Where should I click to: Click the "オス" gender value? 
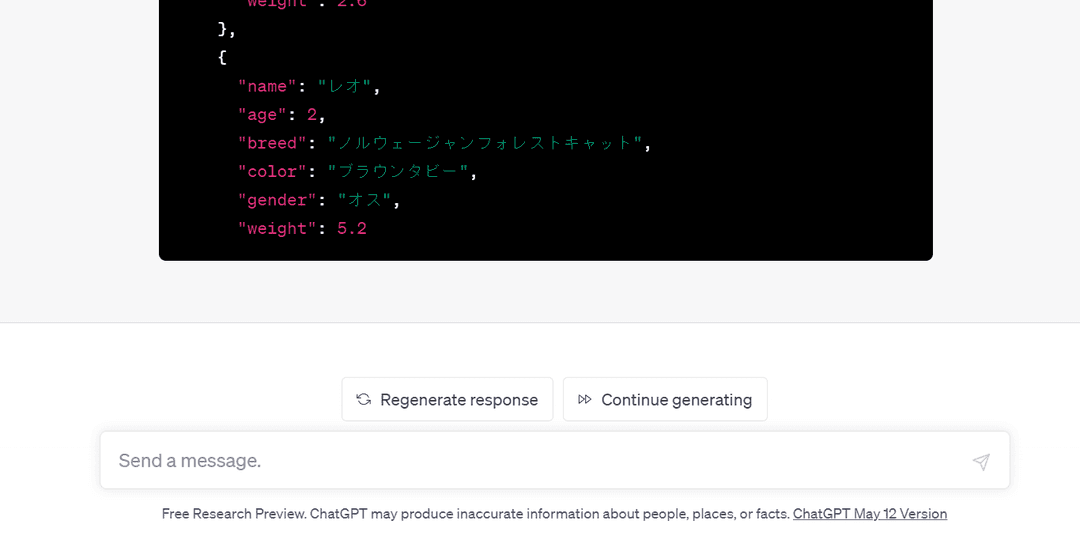(x=365, y=200)
